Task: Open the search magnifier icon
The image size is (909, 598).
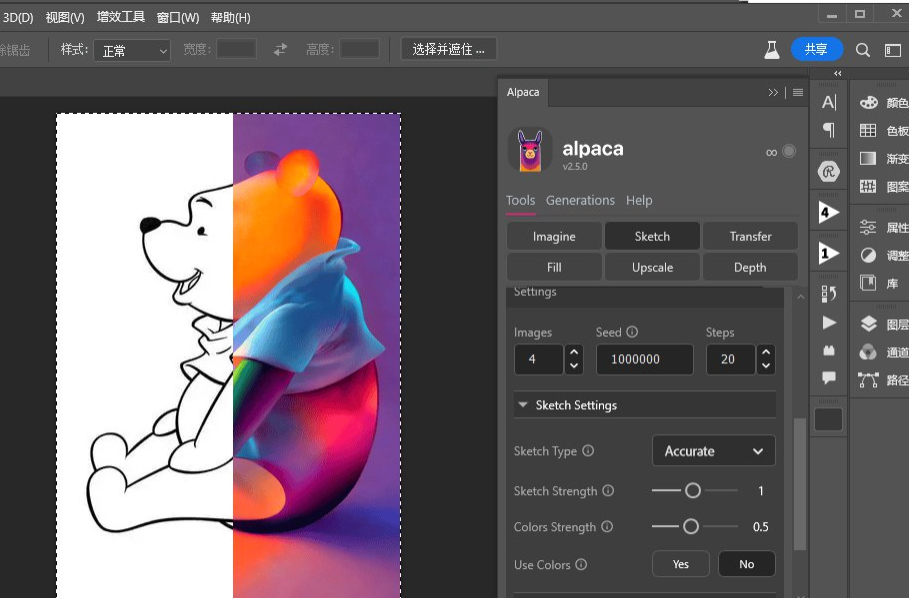Action: 863,49
